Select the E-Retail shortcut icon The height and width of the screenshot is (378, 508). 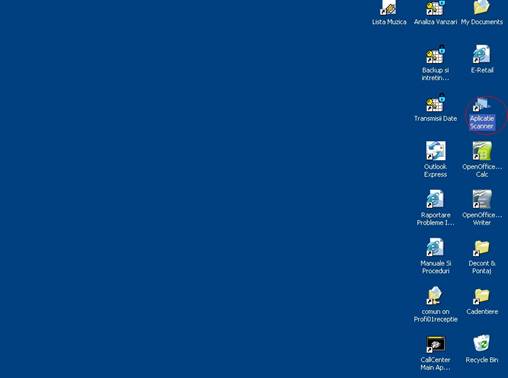point(482,54)
